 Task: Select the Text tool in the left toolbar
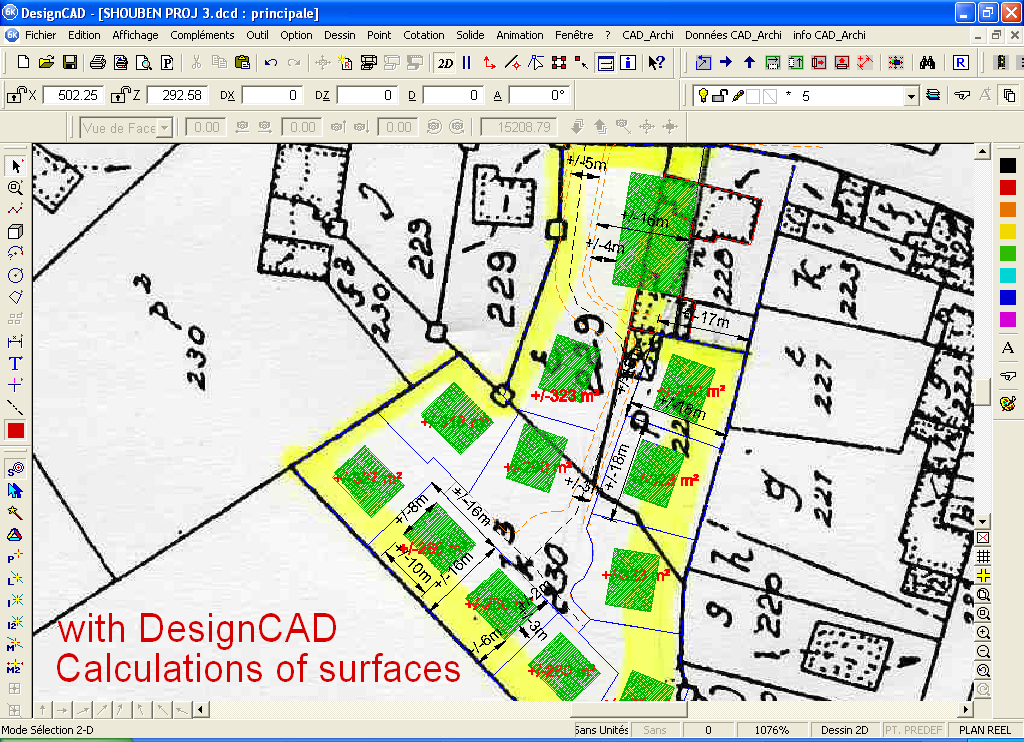(x=14, y=363)
